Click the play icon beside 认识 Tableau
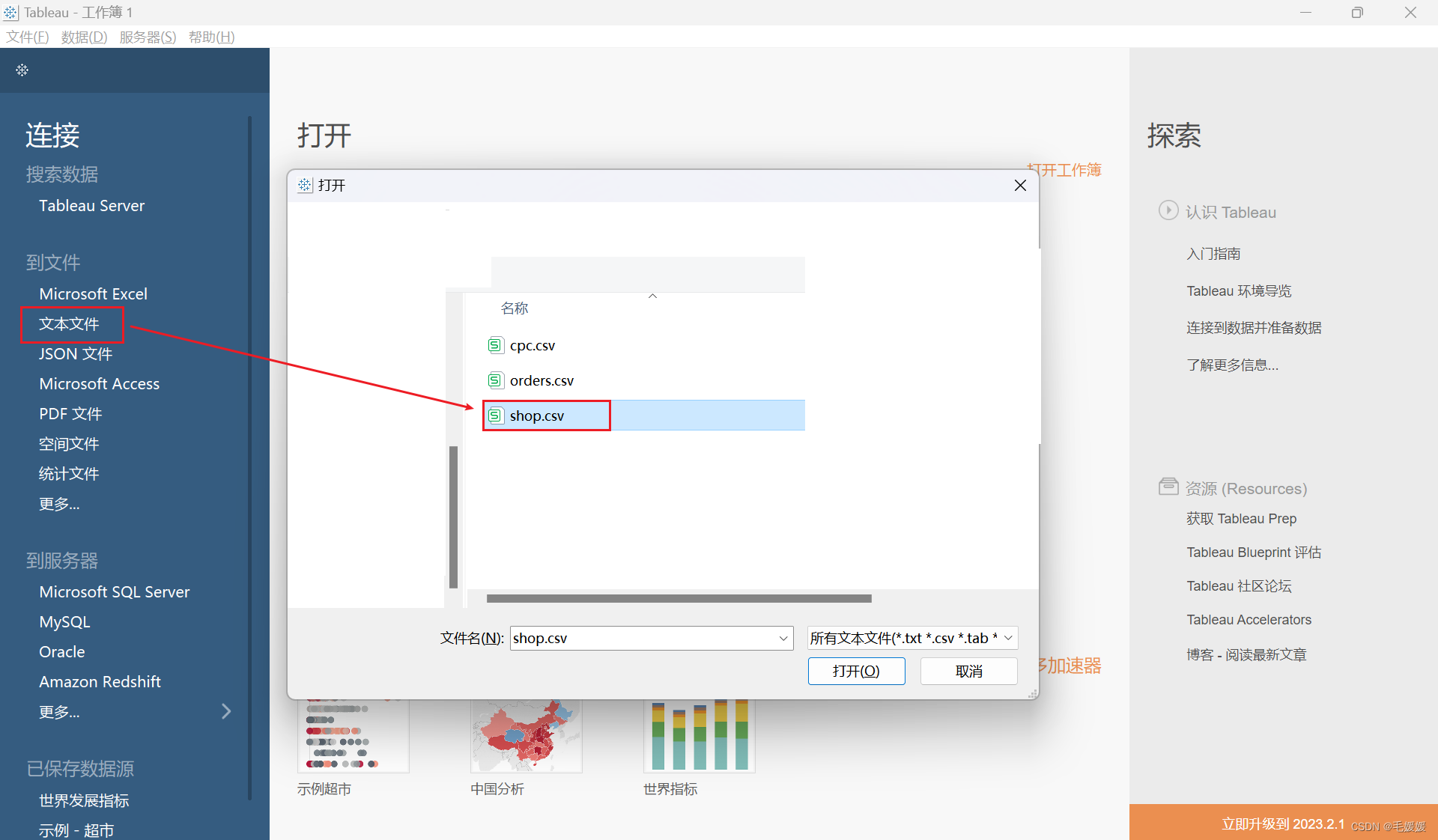1438x840 pixels. pos(1168,210)
